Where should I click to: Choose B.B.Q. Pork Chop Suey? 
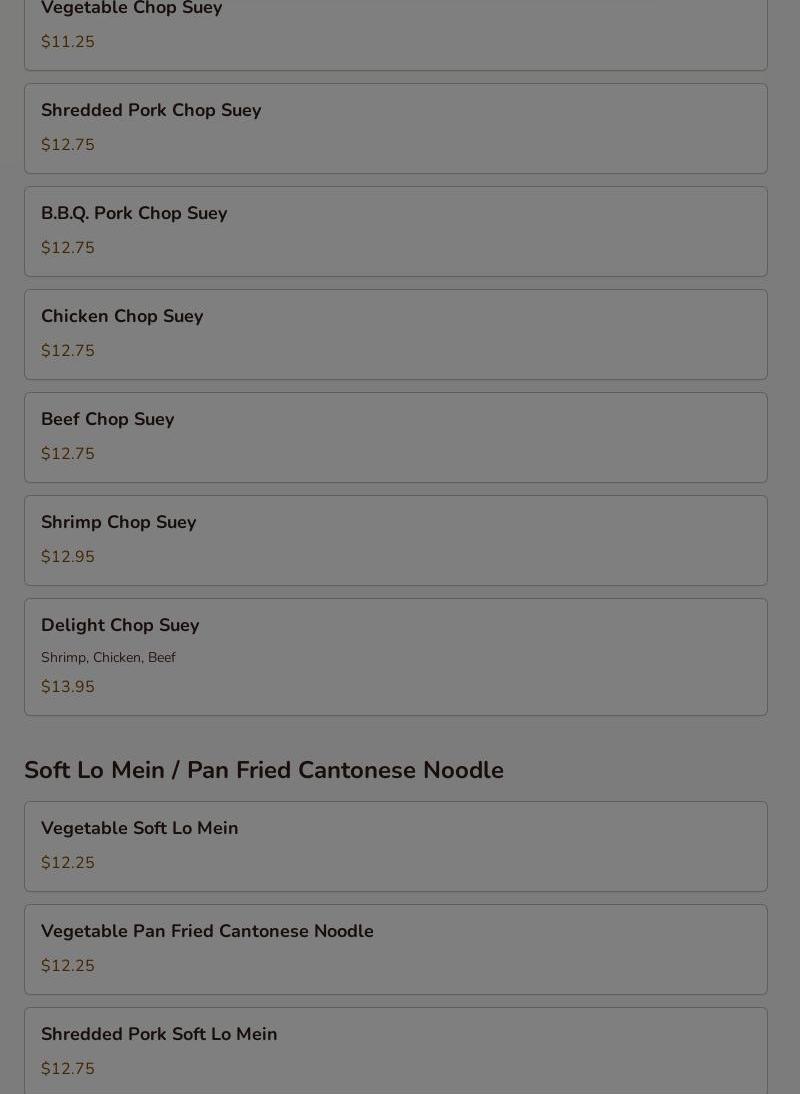[x=395, y=232]
